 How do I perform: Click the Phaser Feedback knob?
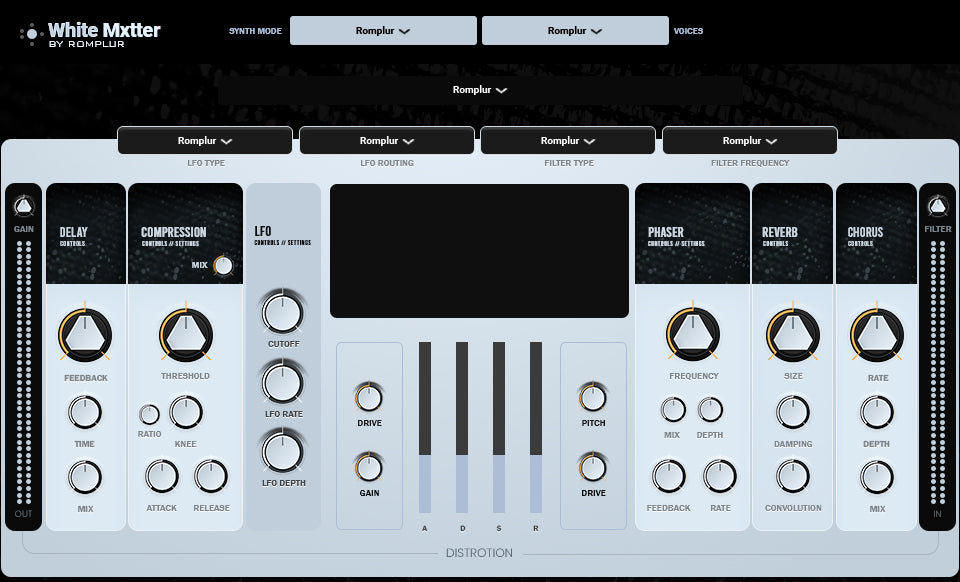669,476
